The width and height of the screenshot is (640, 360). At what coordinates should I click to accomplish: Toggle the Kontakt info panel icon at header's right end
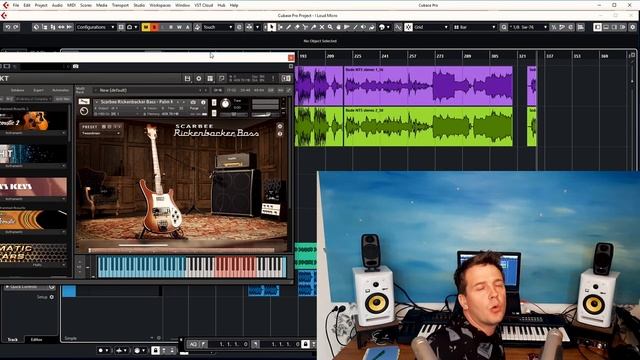[x=286, y=78]
